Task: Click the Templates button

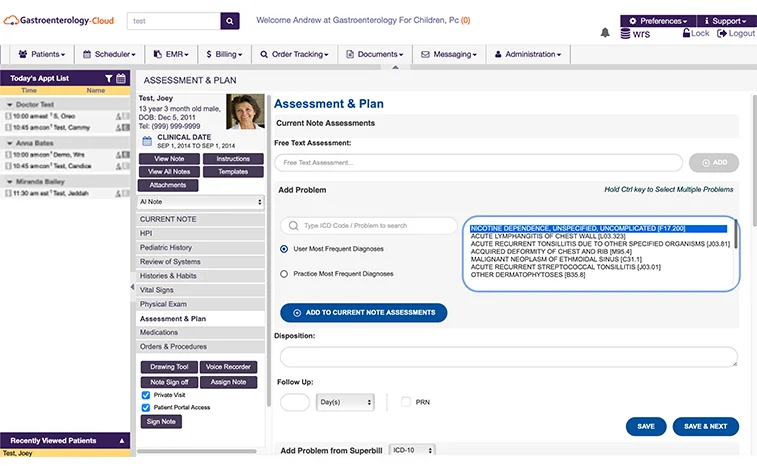Action: pyautogui.click(x=233, y=171)
